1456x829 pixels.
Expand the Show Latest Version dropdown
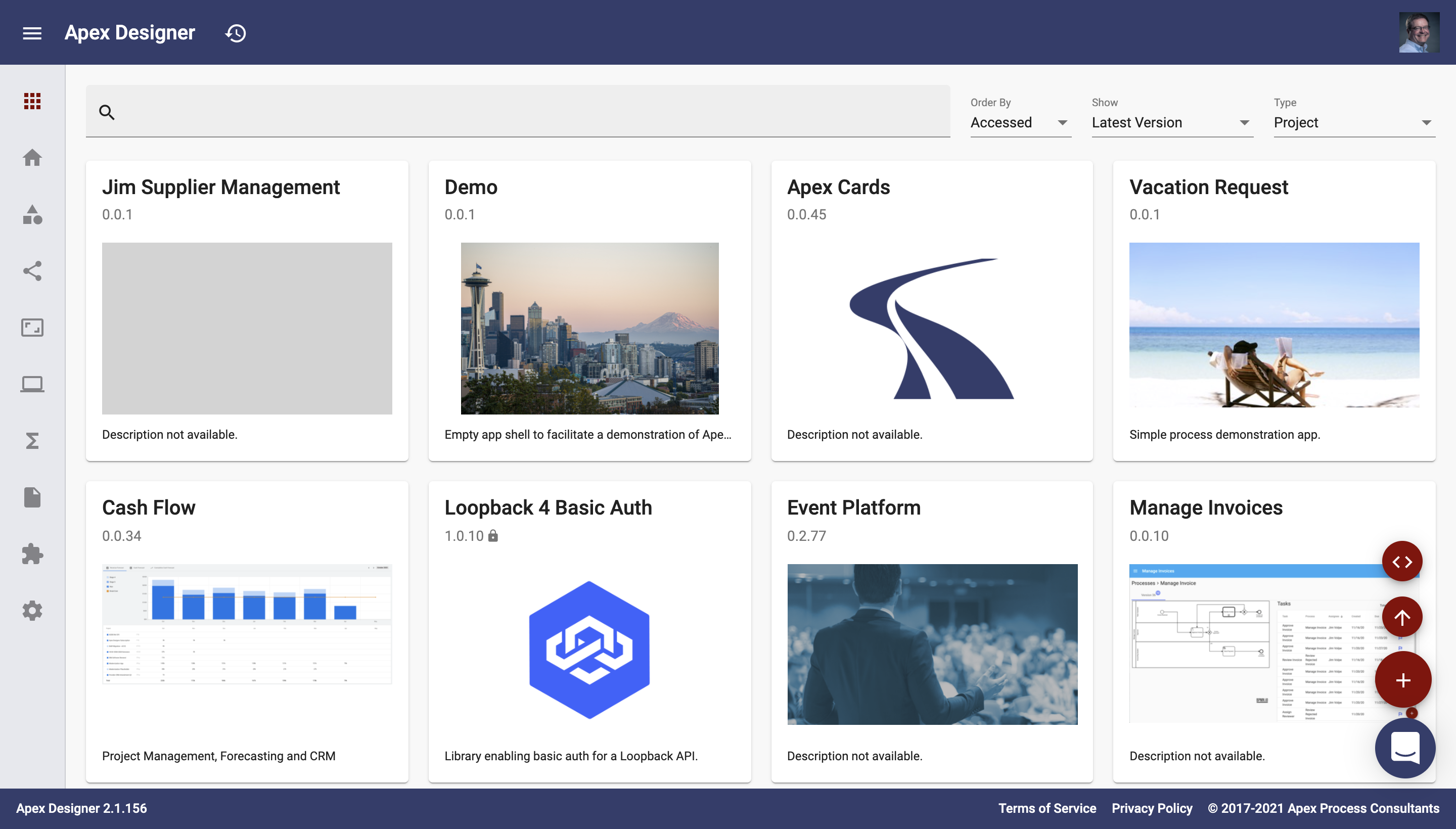1172,122
